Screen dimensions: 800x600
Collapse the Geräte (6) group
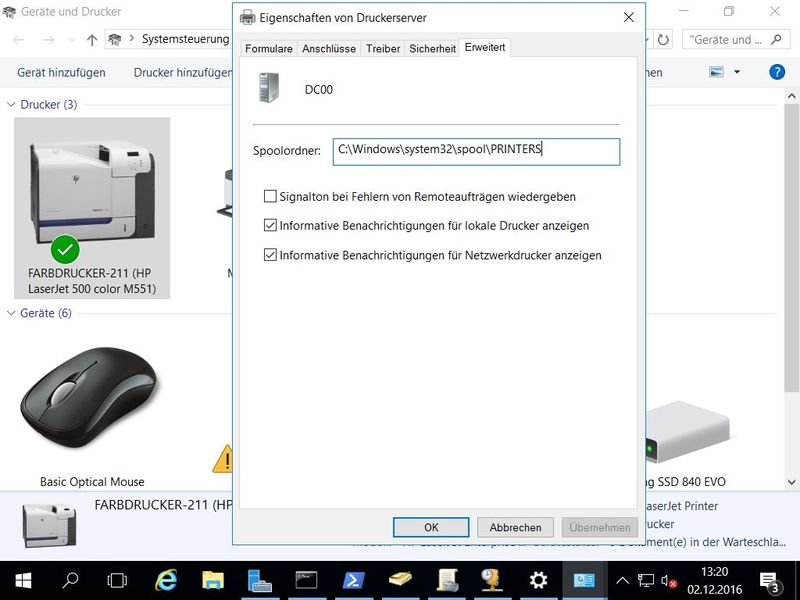click(11, 313)
